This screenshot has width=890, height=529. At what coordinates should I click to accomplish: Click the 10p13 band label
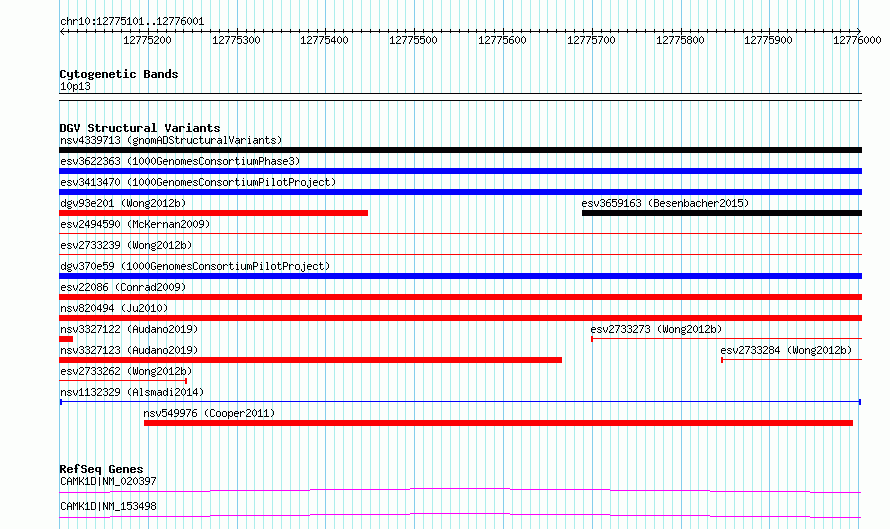coord(75,86)
